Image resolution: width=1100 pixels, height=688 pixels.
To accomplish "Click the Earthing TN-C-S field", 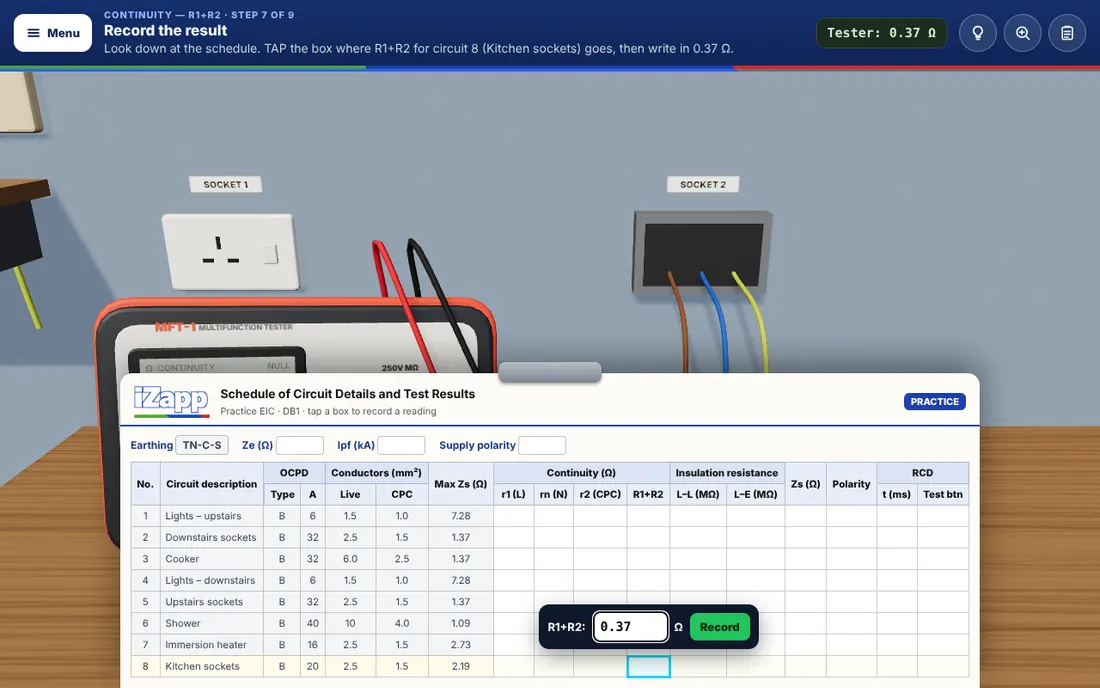I will [x=201, y=445].
